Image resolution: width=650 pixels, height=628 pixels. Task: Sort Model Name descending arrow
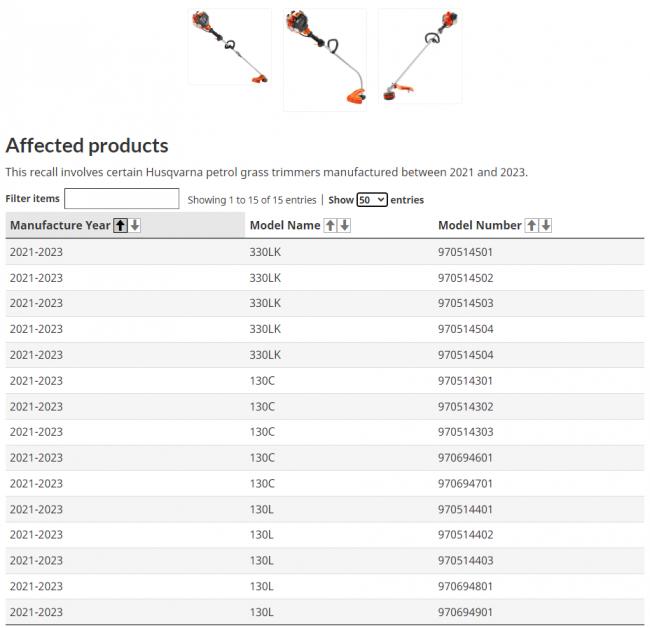coord(344,225)
